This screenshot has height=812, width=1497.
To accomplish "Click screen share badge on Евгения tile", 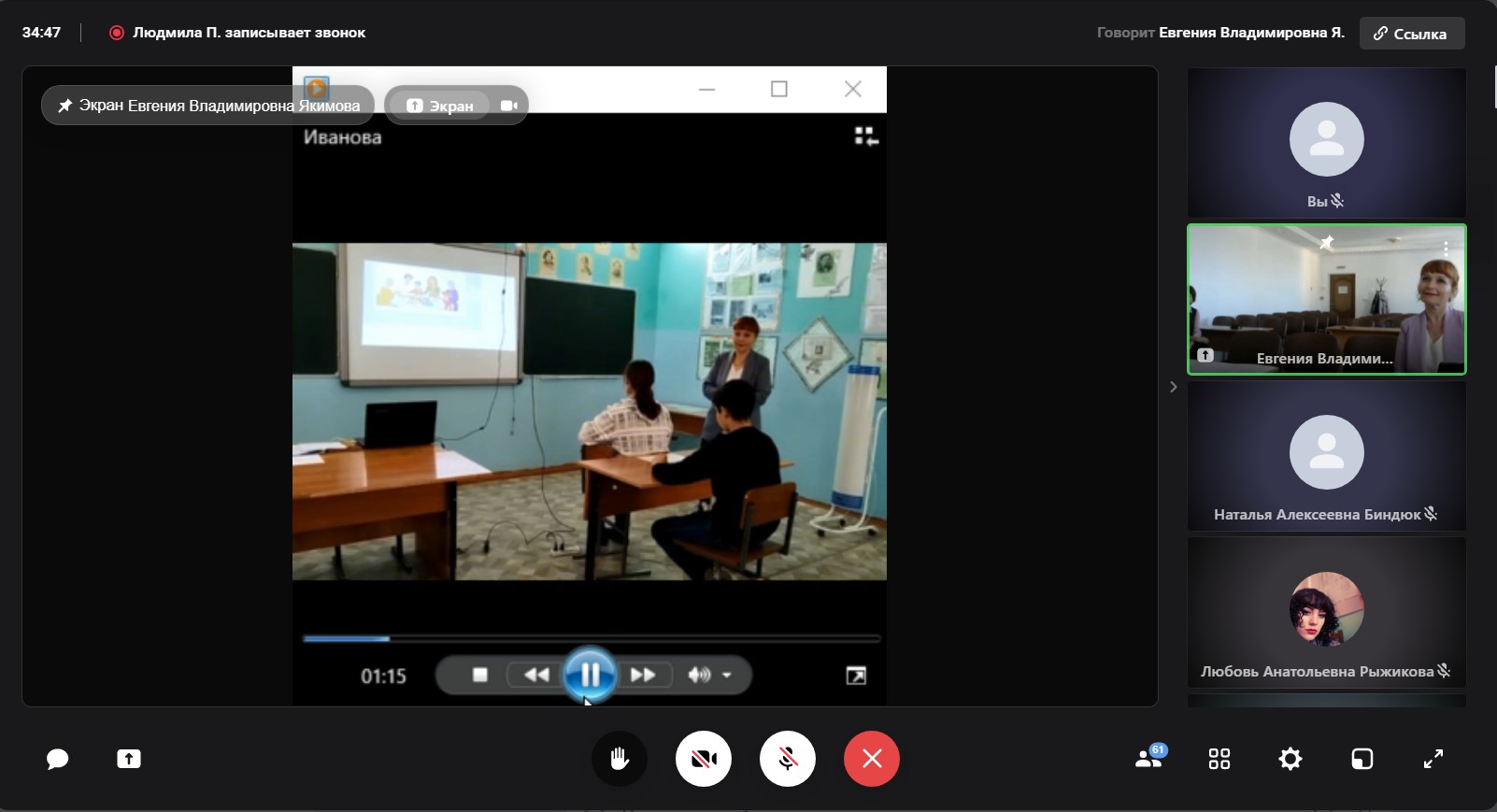I will [x=1205, y=355].
